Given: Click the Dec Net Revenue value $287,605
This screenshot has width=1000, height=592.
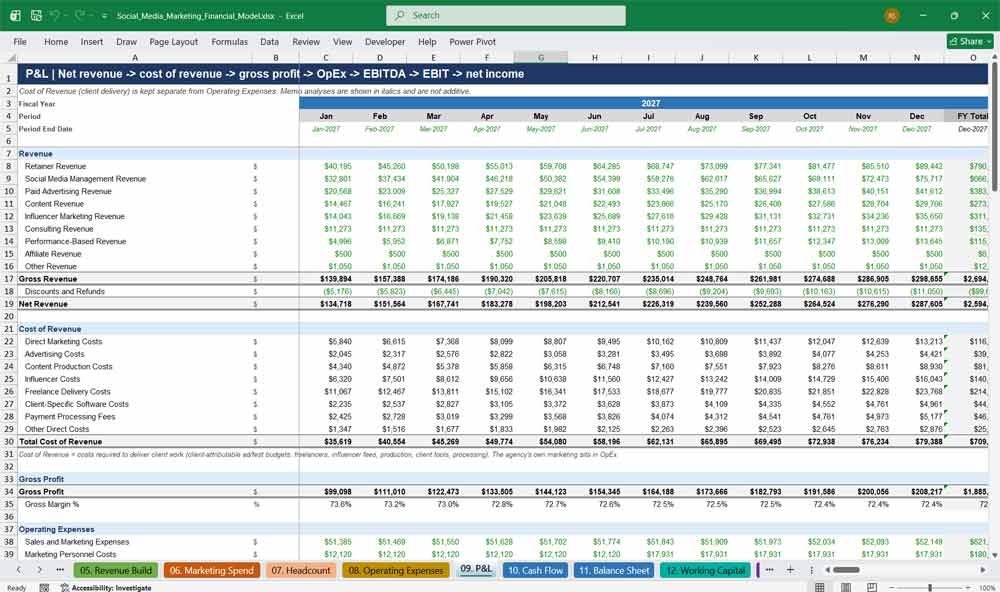Looking at the screenshot, I should click(928, 304).
